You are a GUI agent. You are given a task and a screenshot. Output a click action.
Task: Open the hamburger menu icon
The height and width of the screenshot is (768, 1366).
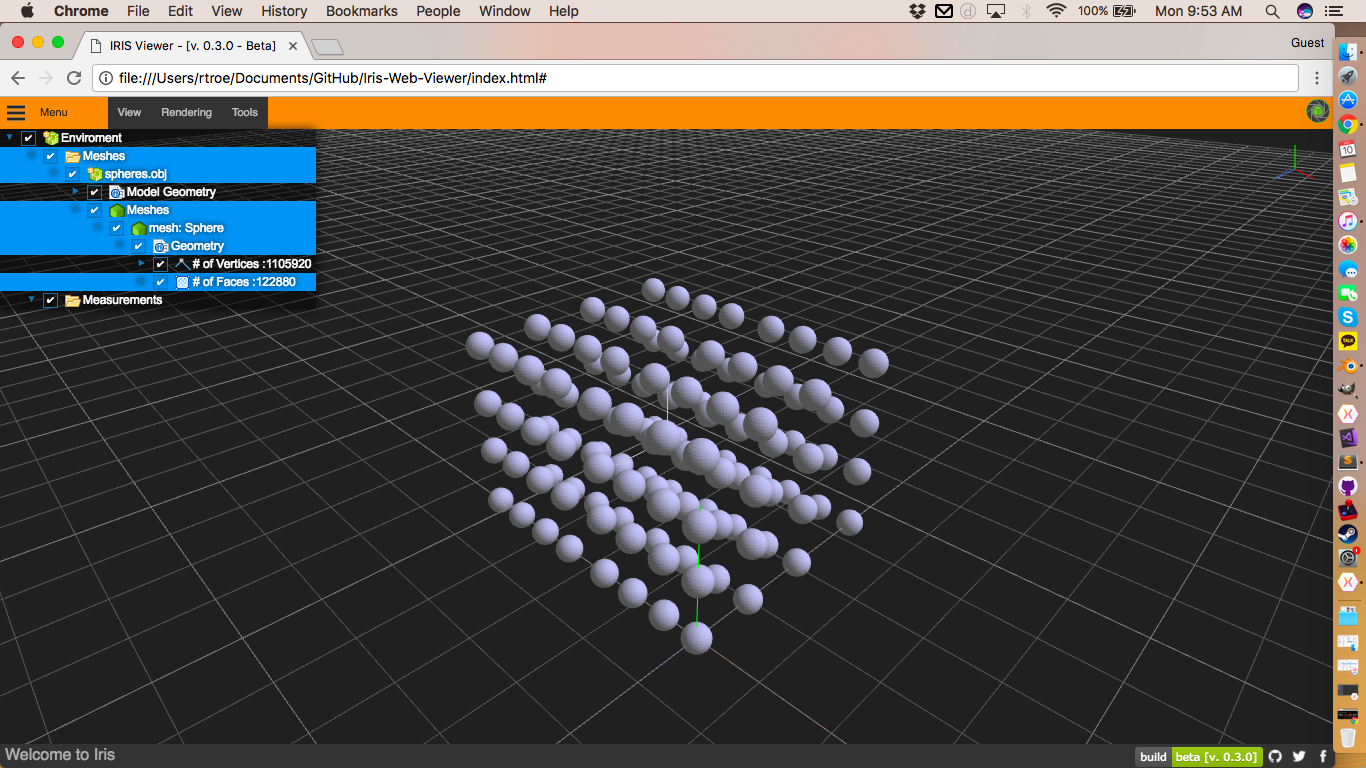click(16, 112)
